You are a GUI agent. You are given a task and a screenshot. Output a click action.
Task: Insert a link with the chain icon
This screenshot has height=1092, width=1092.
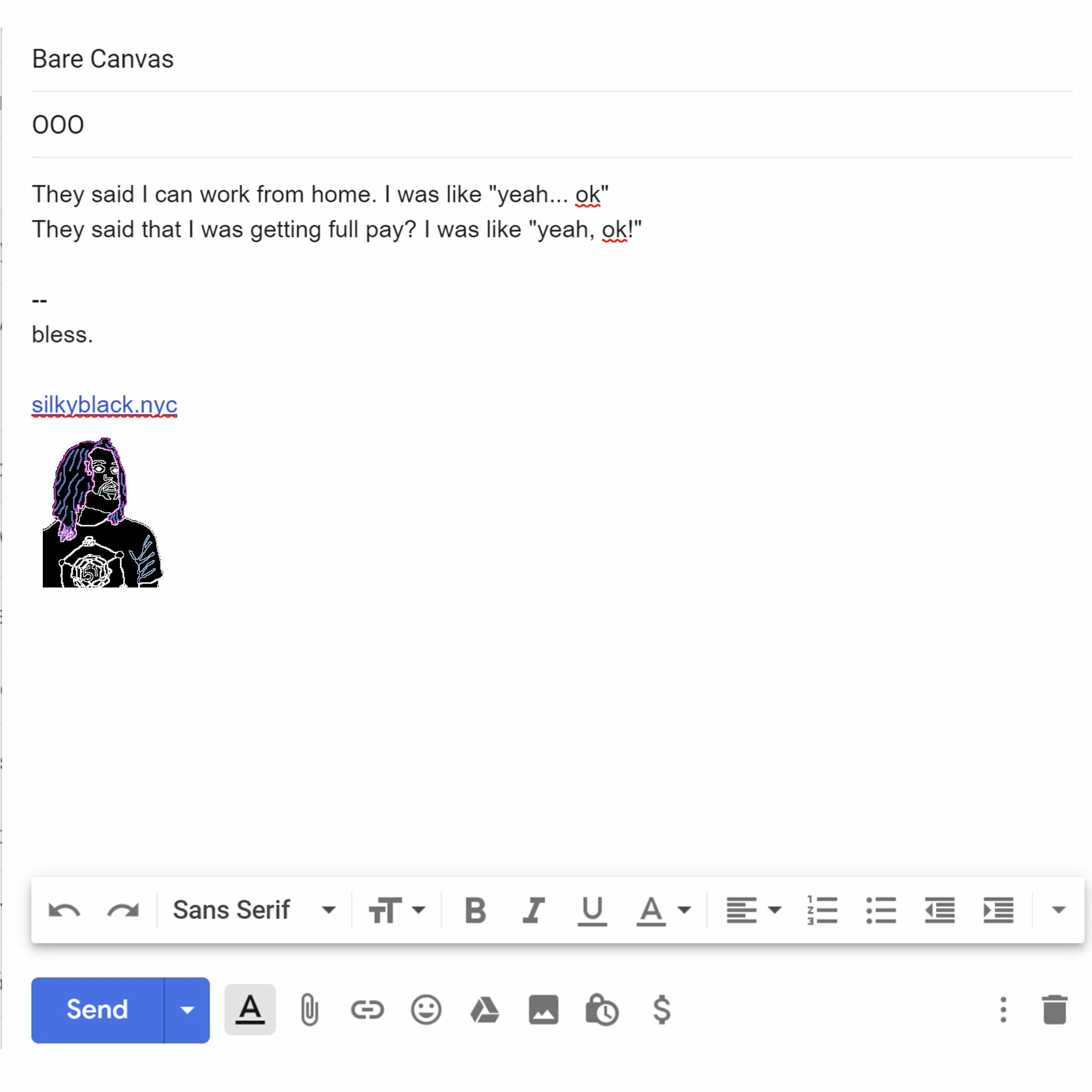point(367,1010)
